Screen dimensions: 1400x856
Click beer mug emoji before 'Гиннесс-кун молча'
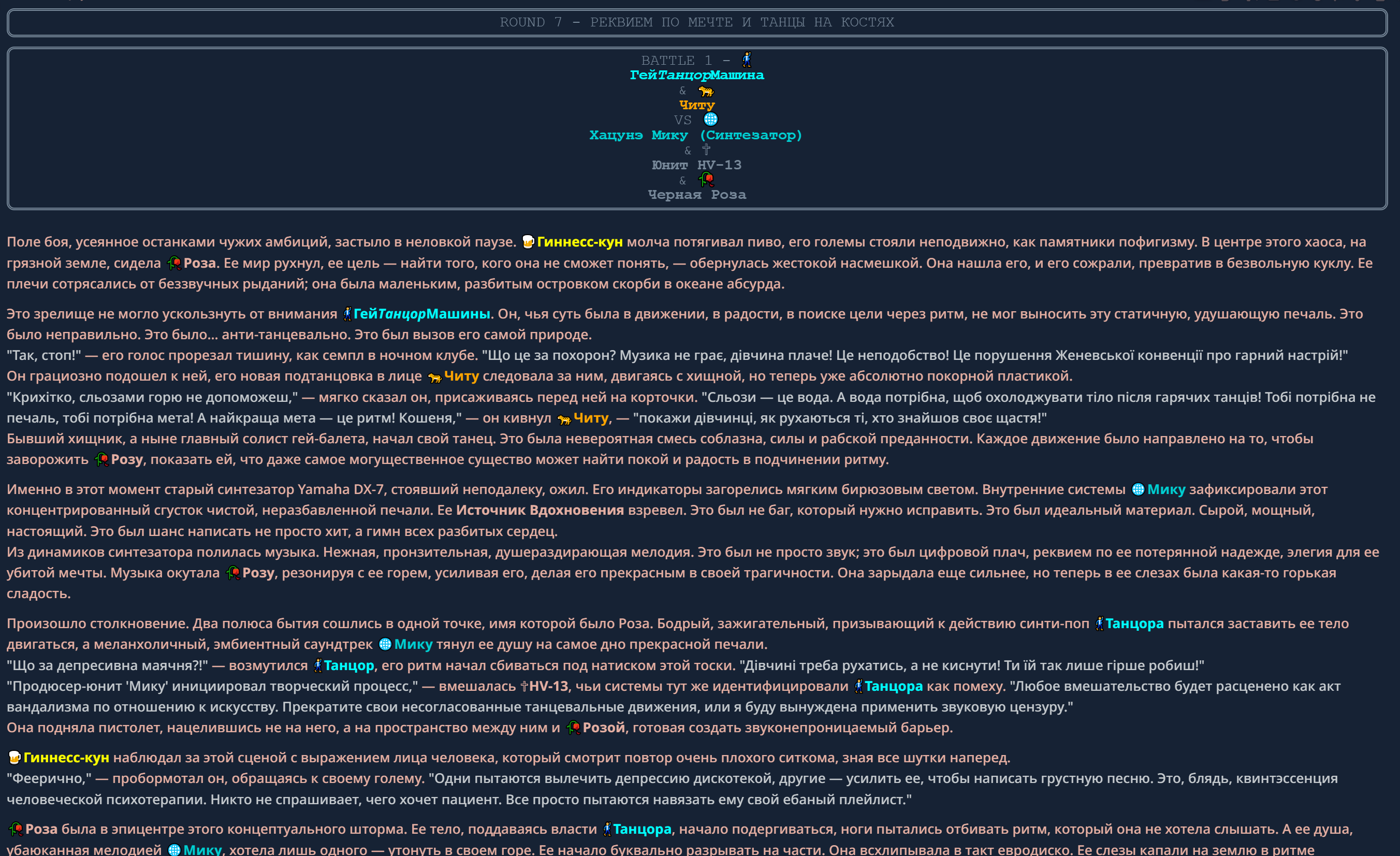point(528,242)
